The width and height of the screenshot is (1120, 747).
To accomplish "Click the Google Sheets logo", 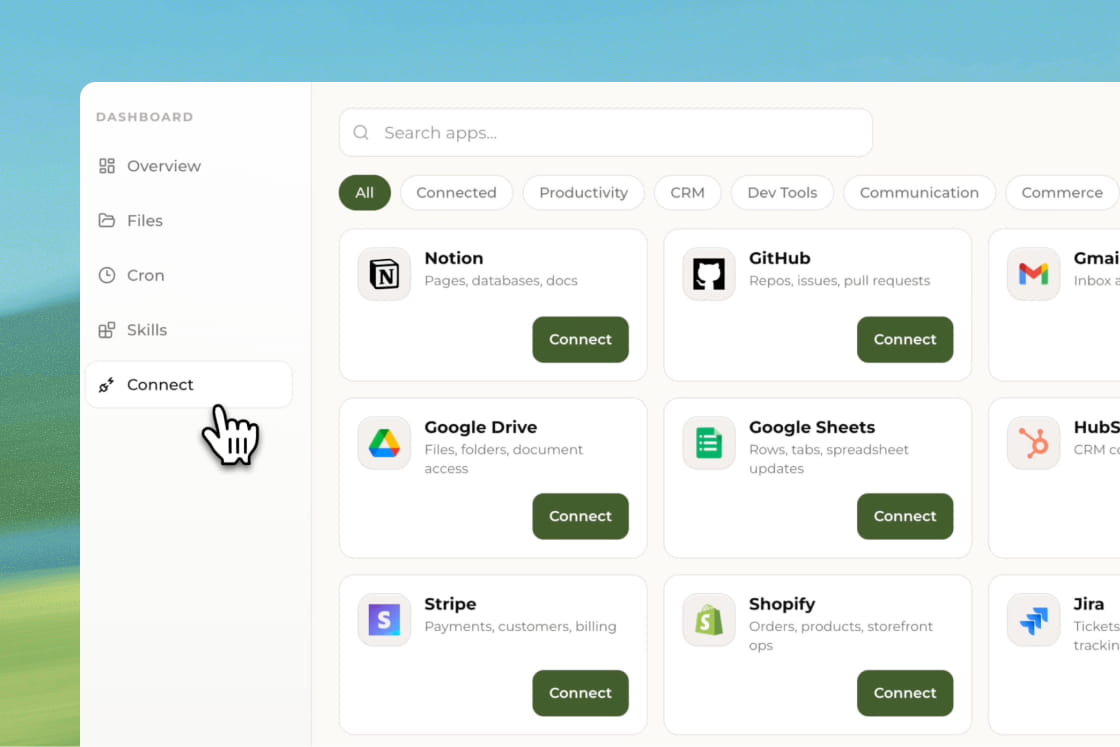I will pos(709,443).
